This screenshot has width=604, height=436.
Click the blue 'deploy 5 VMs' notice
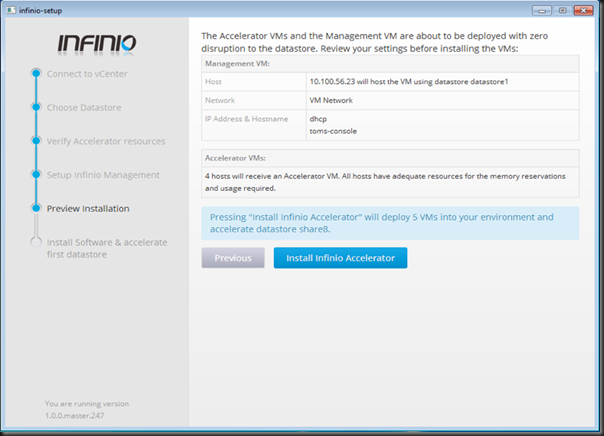point(390,223)
